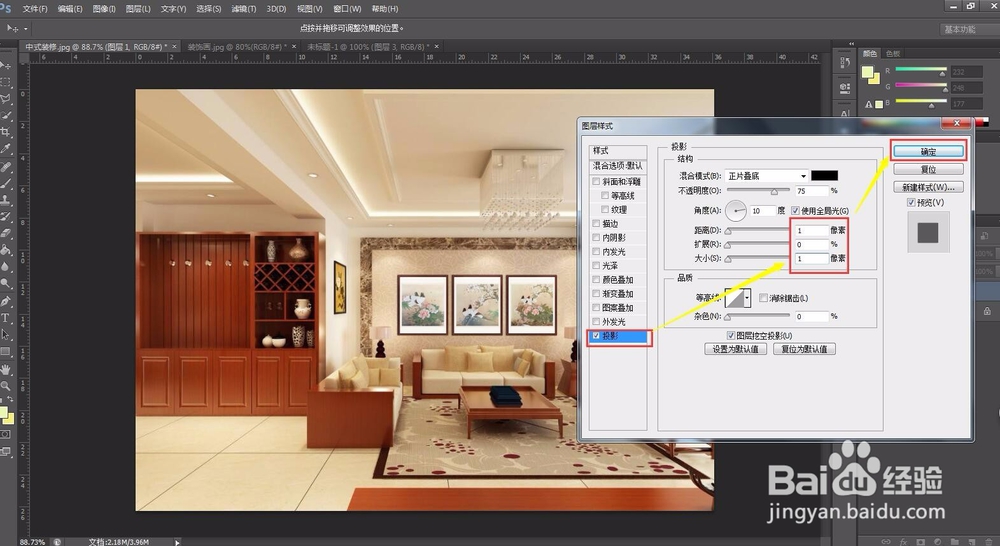Toggle 图层挖空投影 checkbox
This screenshot has width=1000, height=546.
point(731,335)
